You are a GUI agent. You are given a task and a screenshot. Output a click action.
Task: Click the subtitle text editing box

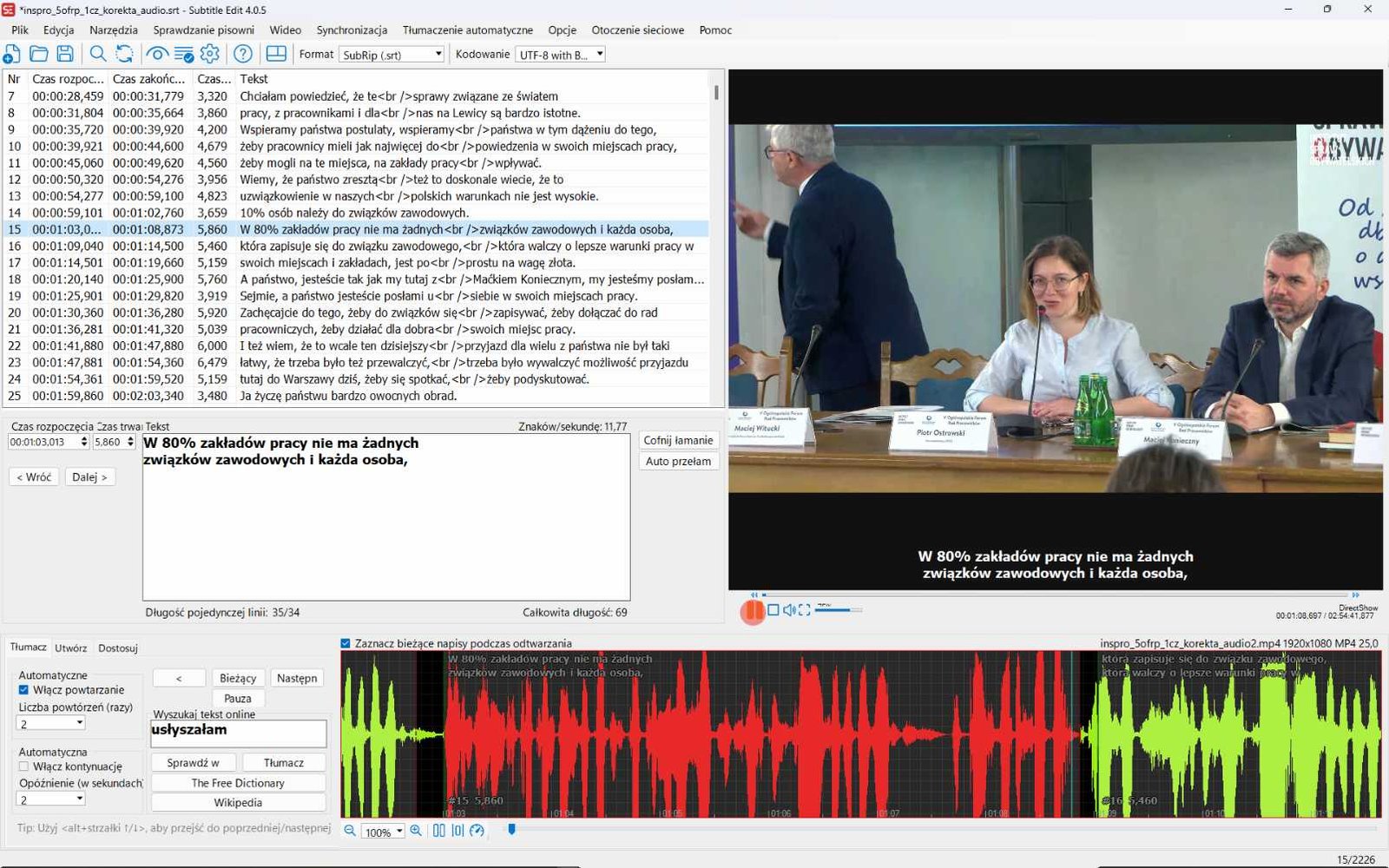pos(386,517)
